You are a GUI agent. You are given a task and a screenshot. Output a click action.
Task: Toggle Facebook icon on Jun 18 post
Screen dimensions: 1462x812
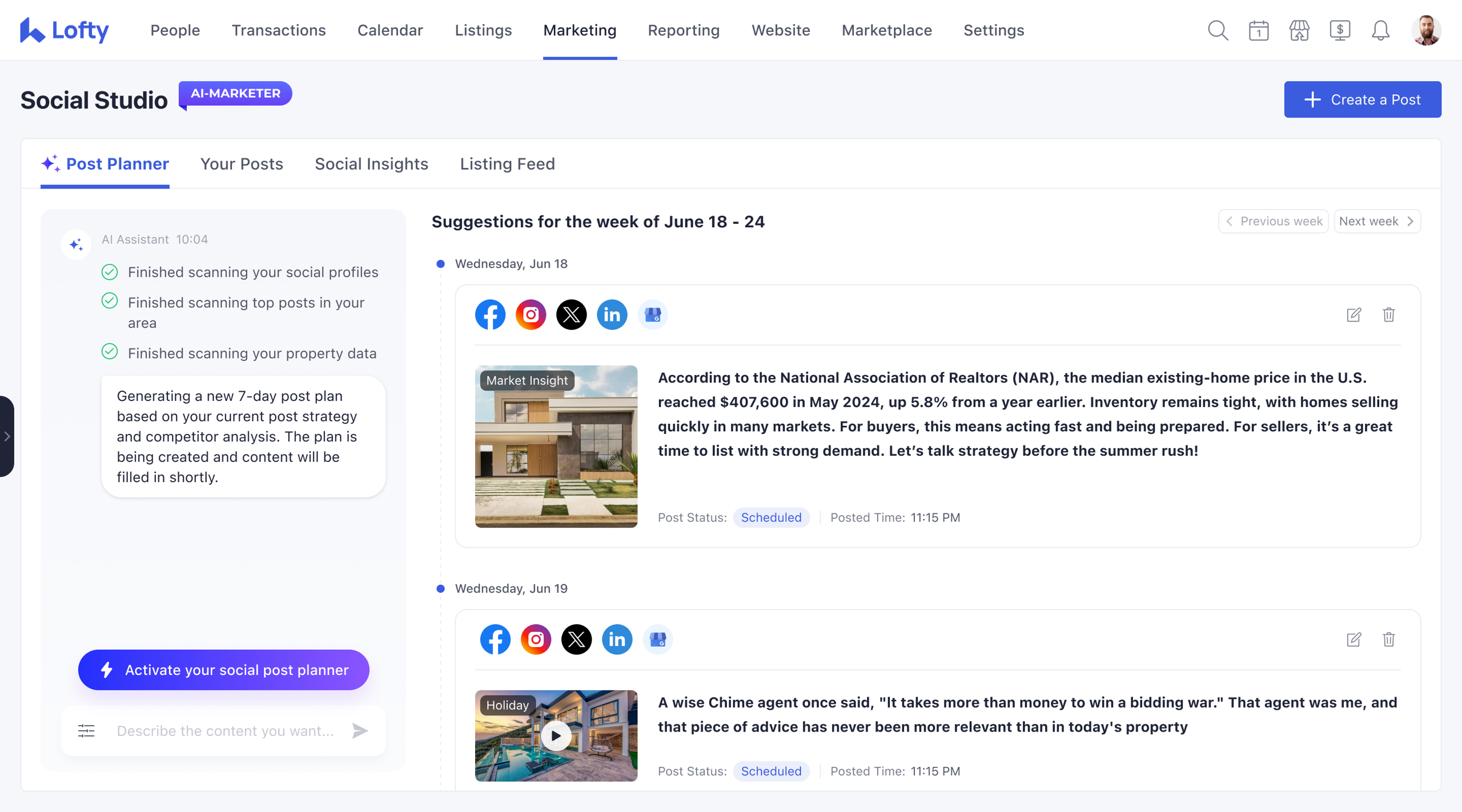490,315
